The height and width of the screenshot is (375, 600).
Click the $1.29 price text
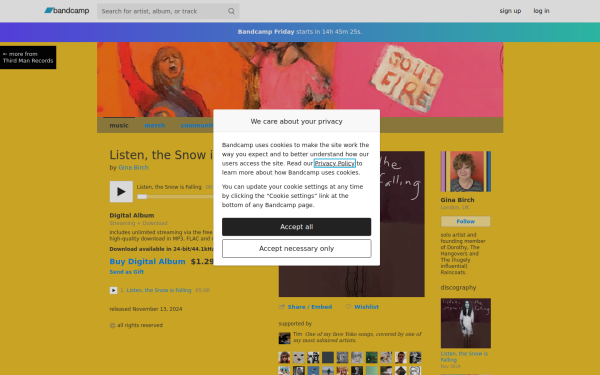tap(202, 261)
